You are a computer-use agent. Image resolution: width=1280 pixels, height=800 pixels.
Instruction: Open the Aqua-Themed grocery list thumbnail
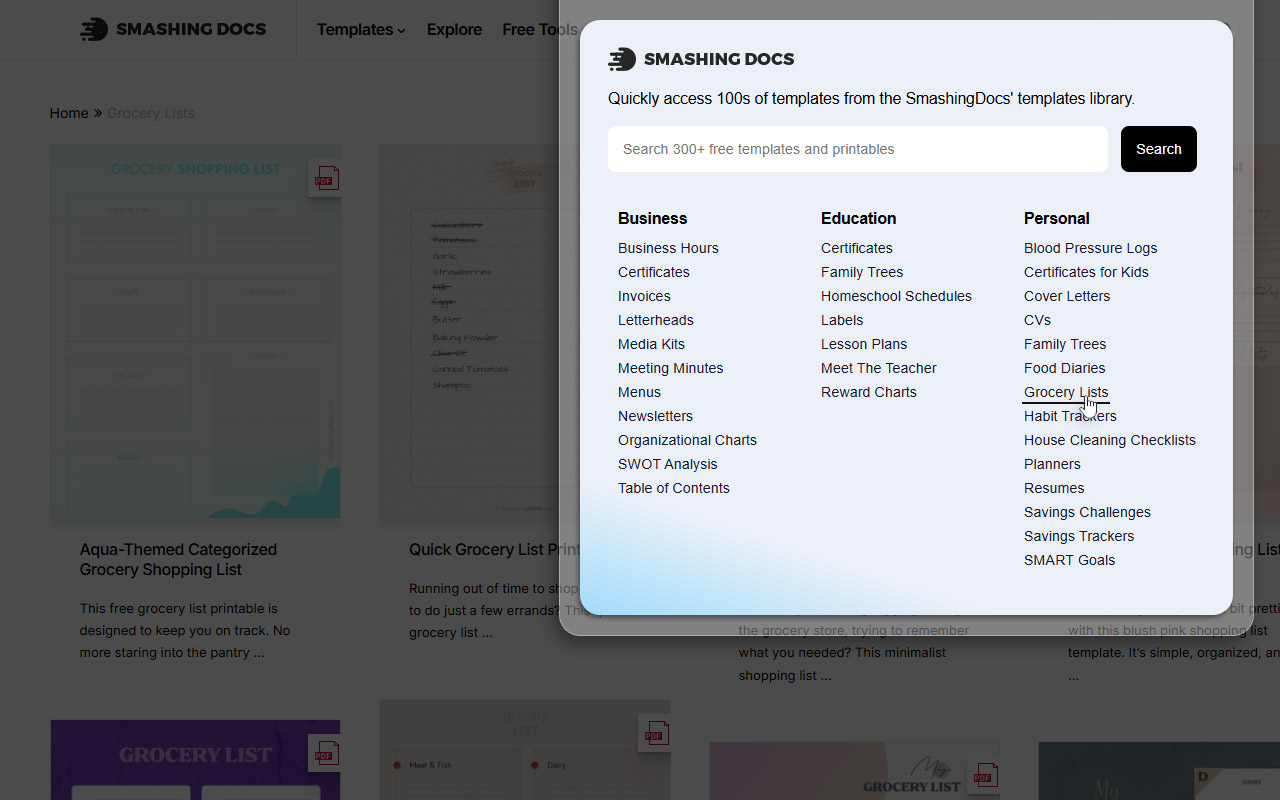coord(195,333)
